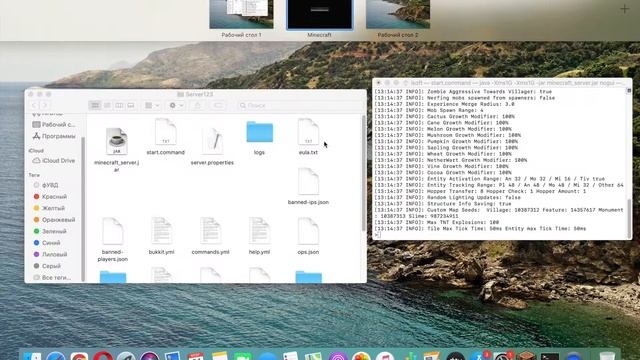Viewport: 640px width, 360px height.
Task: Open iCloud Drive in sidebar
Action: point(53,160)
